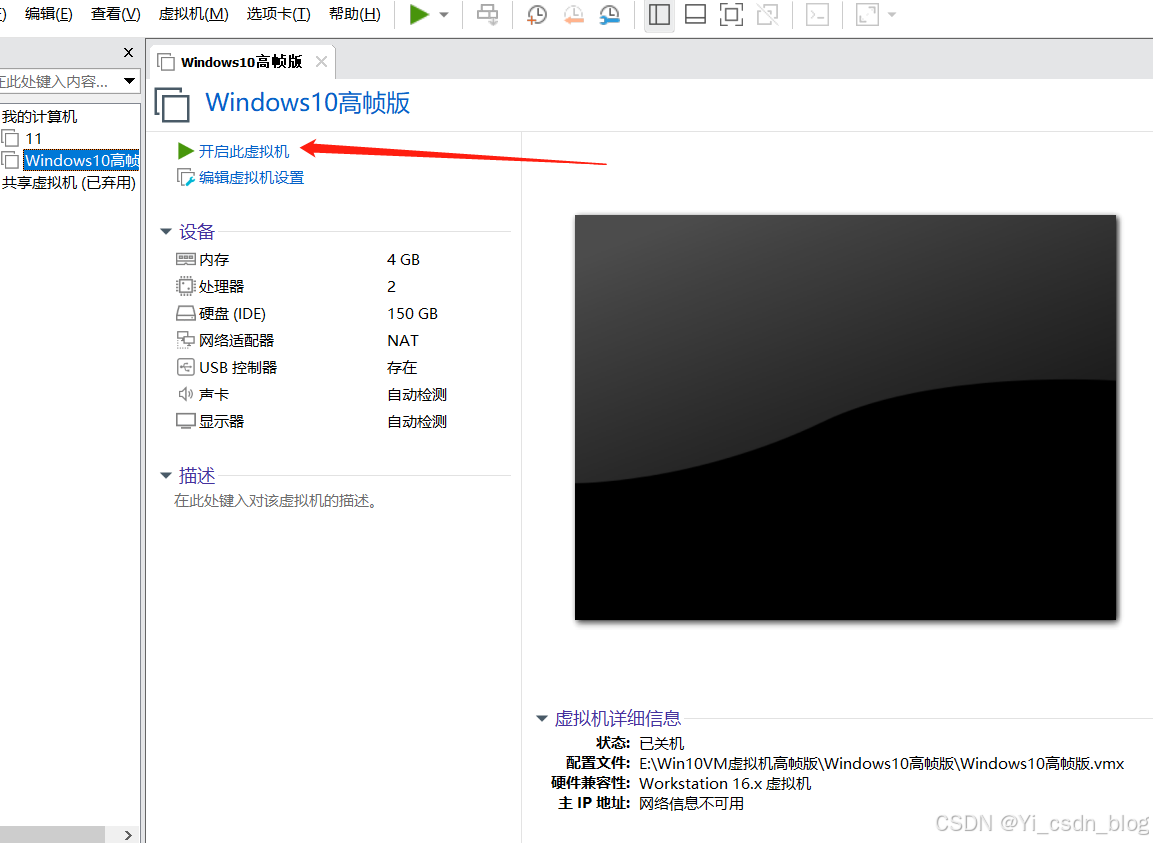The image size is (1153, 843).
Task: Click the 内存 device row
Action: pos(343,260)
